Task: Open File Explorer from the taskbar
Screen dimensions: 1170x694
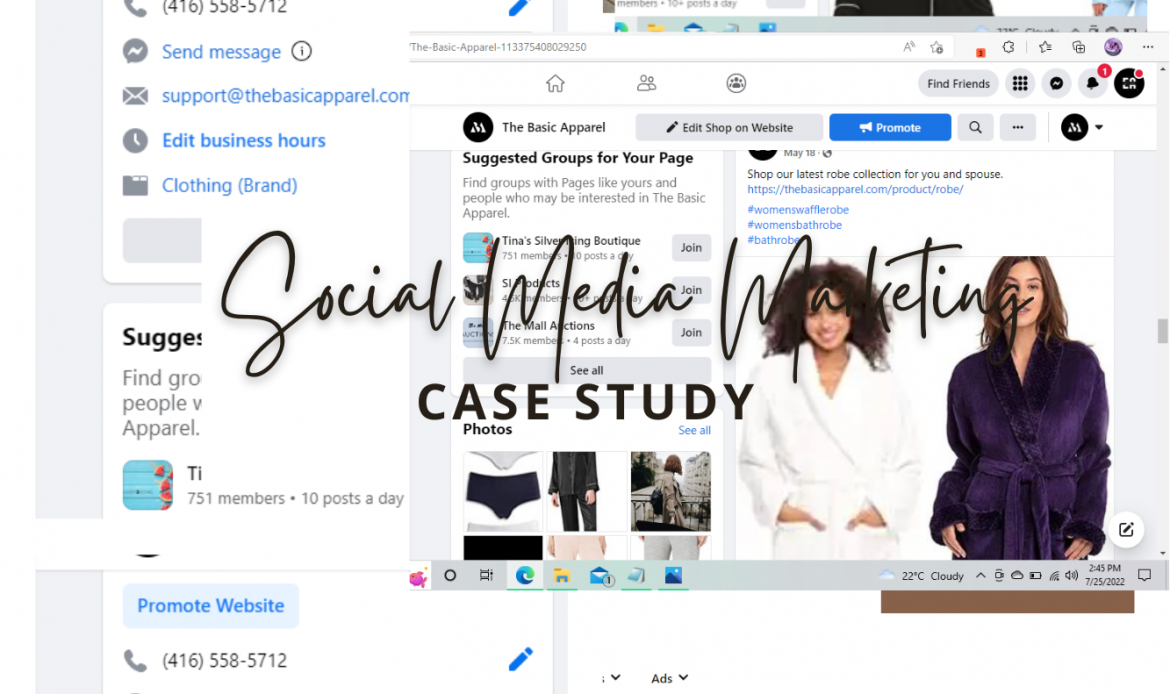Action: tap(562, 575)
